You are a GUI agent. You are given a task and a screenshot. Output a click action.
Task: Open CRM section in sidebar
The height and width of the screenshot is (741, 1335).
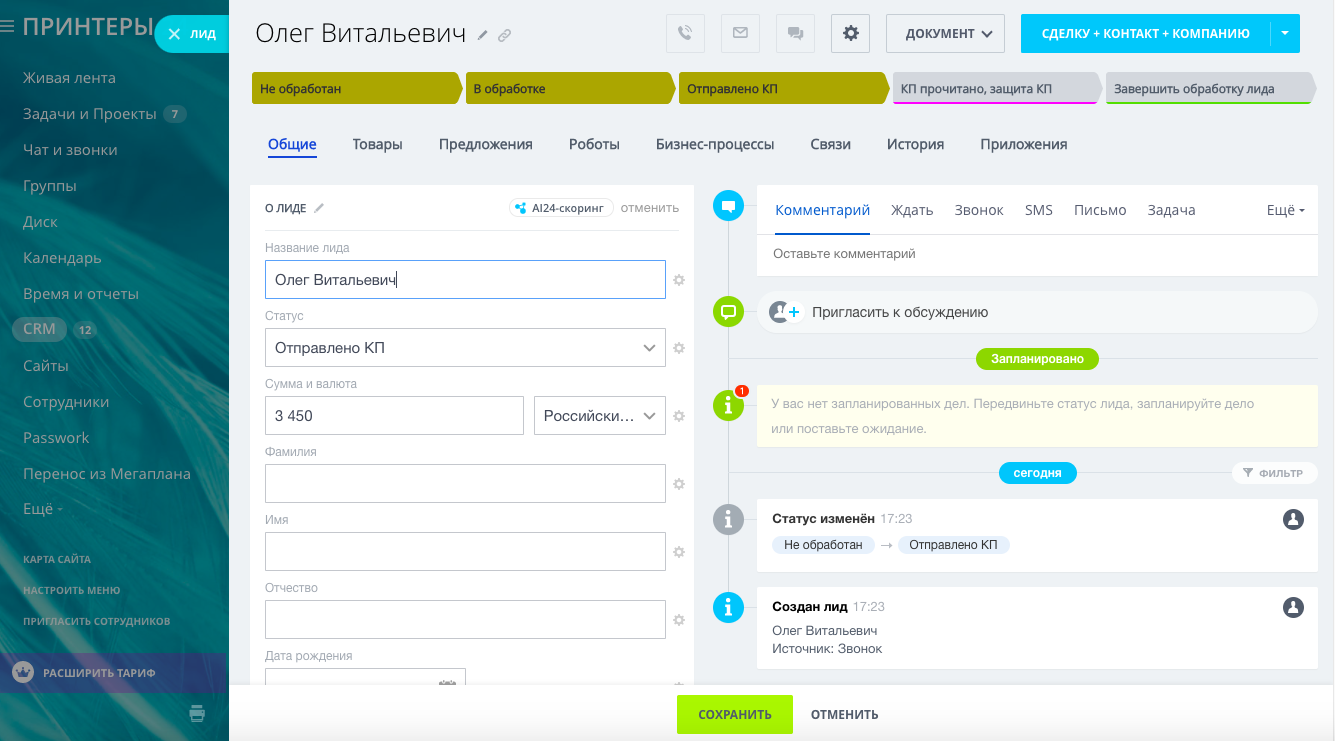click(x=40, y=329)
